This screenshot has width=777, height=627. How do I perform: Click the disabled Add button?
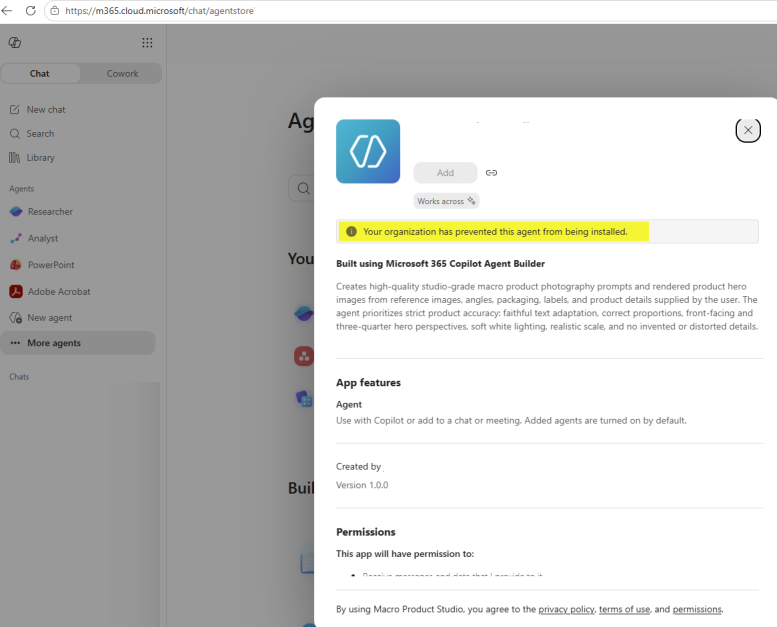pos(445,172)
